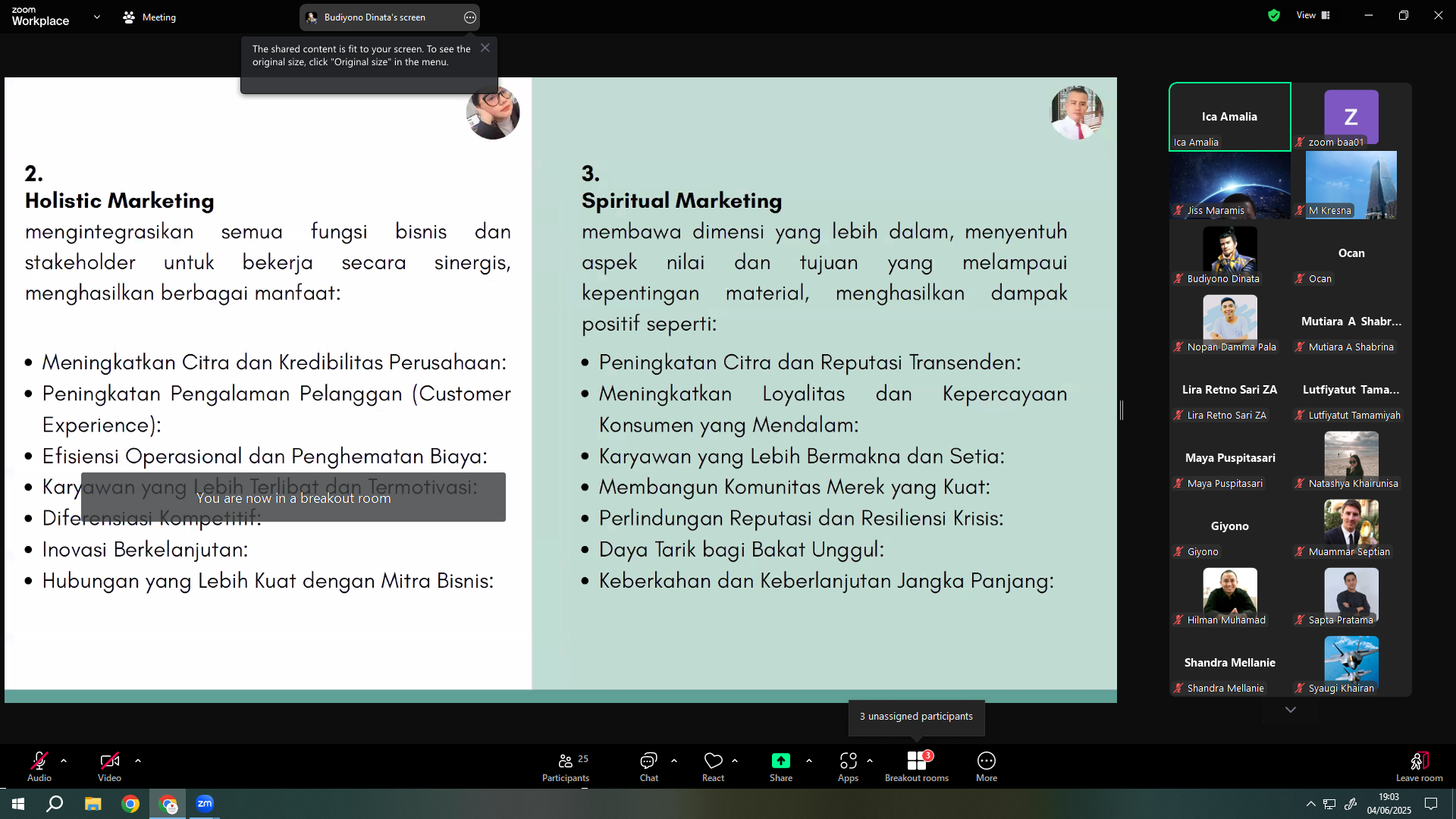
Task: Start screen Share
Action: (781, 766)
